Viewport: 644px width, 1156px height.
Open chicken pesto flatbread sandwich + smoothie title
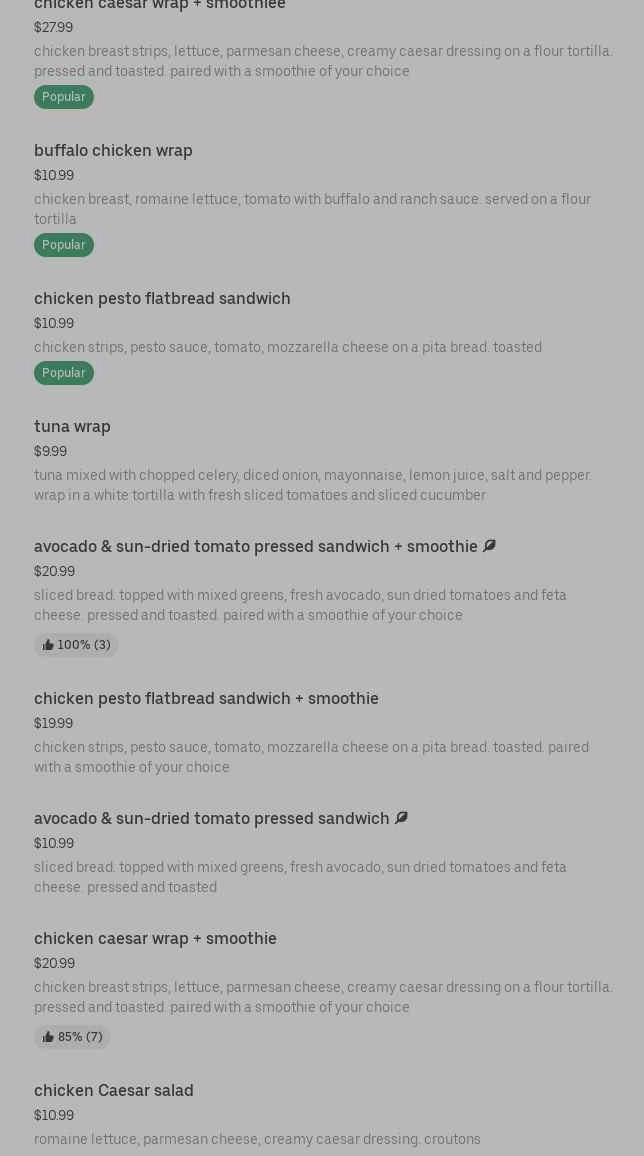coord(206,699)
